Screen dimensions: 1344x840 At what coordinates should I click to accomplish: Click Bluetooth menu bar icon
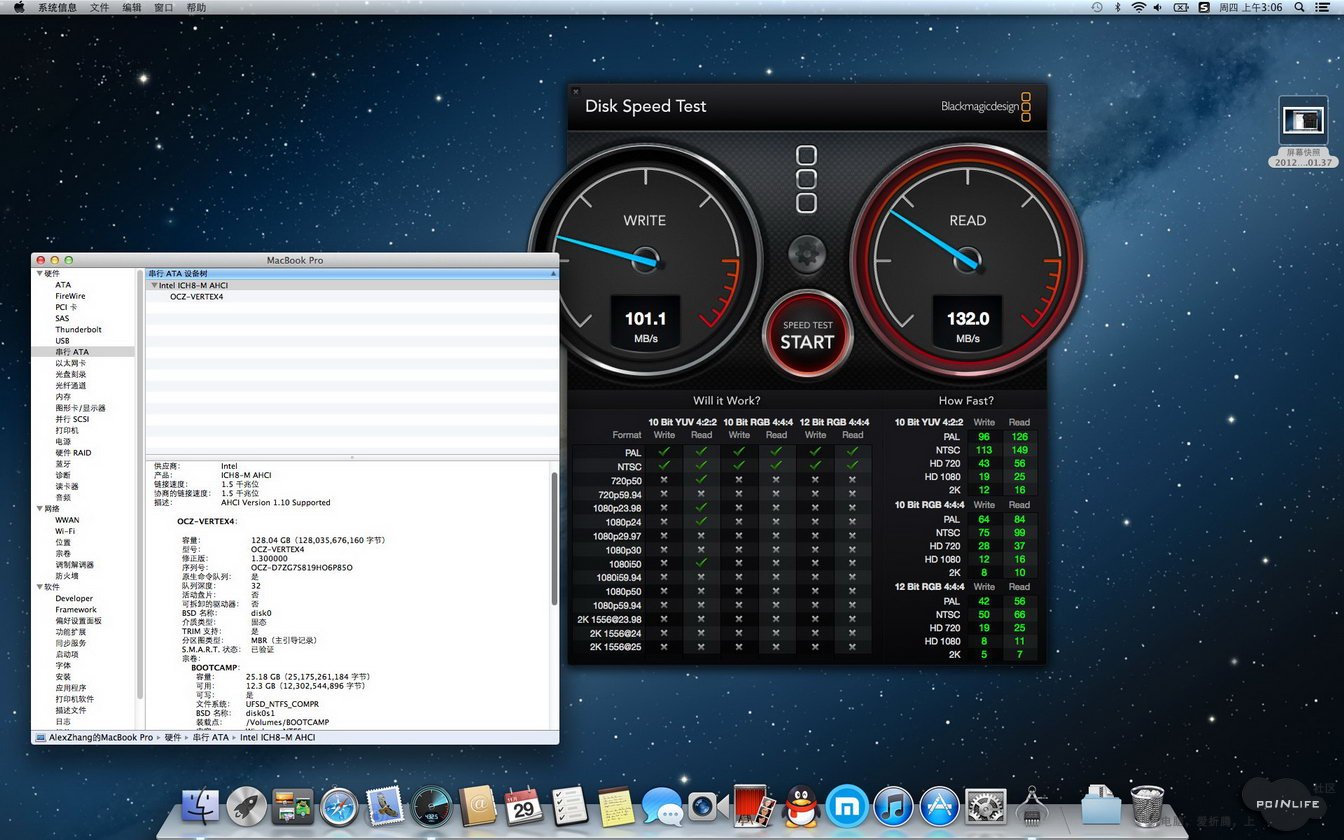click(x=1118, y=7)
